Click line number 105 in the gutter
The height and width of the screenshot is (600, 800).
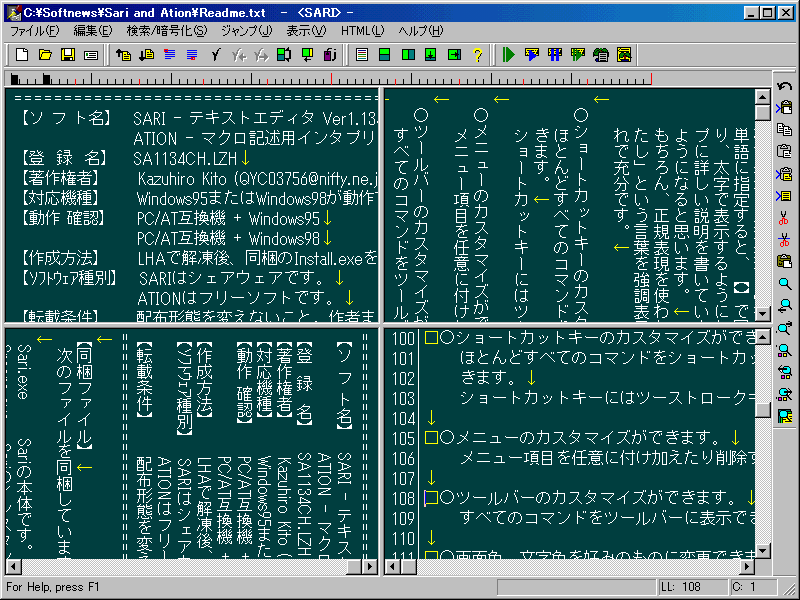404,438
